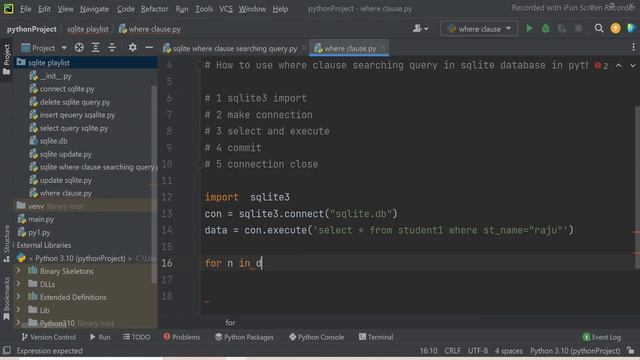Viewport: 640px width, 360px height.
Task: Click the stop process button
Action: click(x=578, y=29)
